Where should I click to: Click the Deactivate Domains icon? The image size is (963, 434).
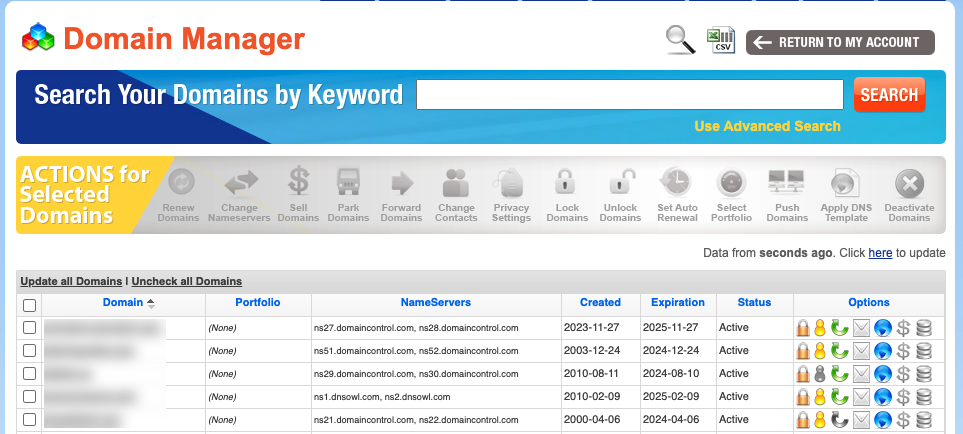tap(909, 184)
